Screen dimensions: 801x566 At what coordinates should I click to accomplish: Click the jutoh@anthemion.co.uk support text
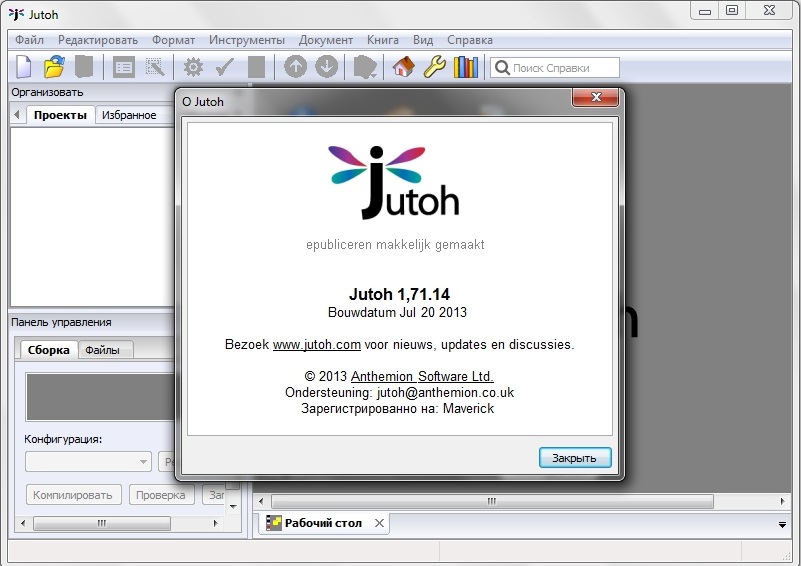point(445,392)
